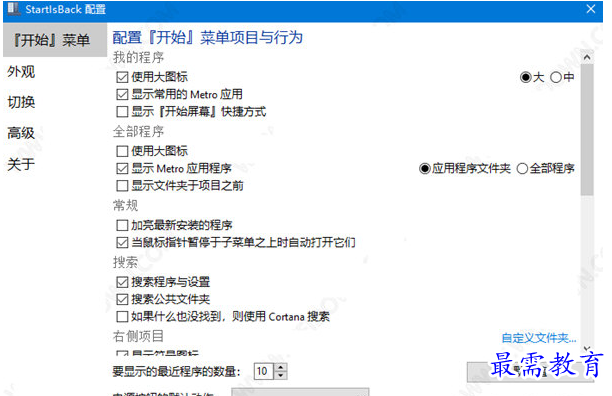Click the 常规 section heading

coord(126,205)
